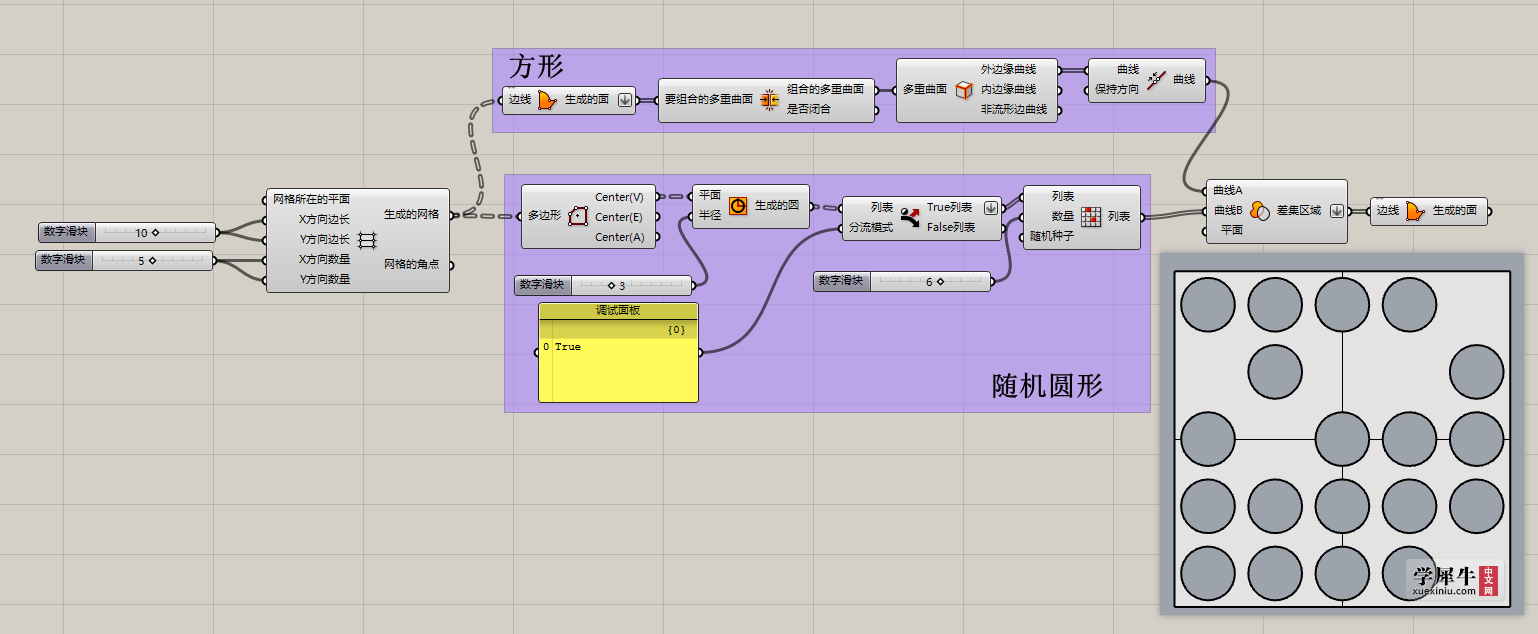Select the 数字滑块 label of the slider valued 6

click(x=842, y=282)
